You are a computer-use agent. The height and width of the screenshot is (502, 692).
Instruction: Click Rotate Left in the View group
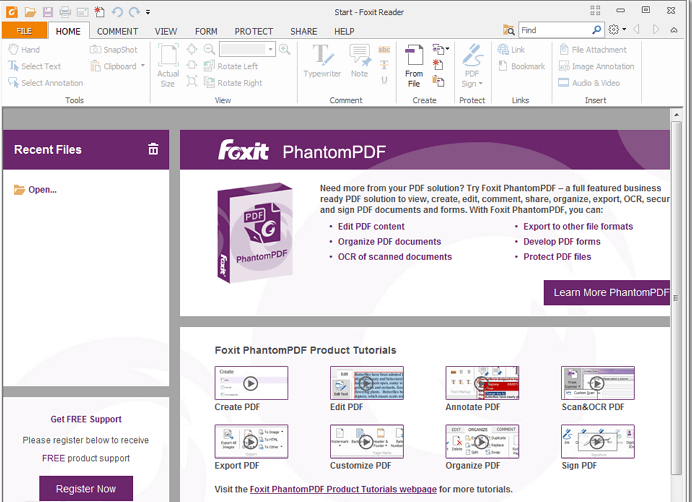[231, 66]
